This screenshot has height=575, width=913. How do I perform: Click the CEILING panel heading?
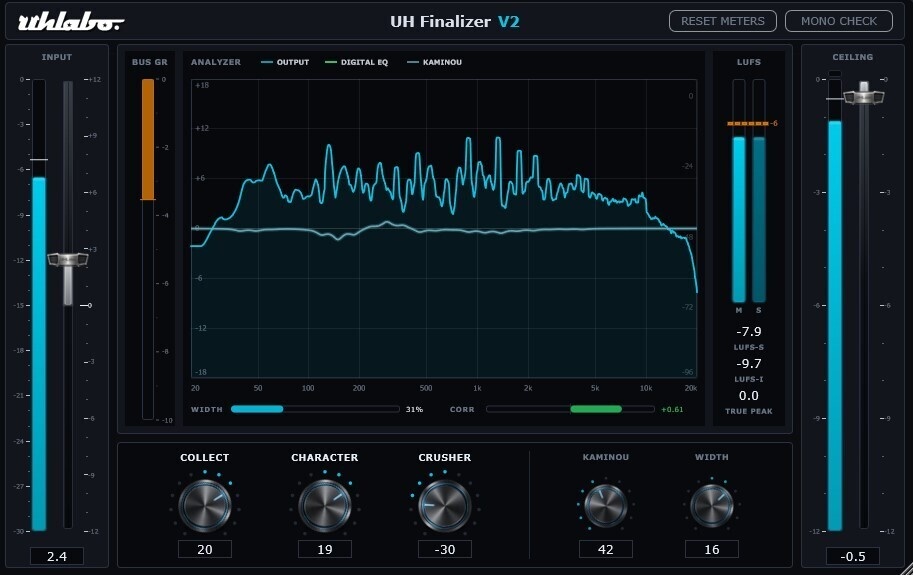pyautogui.click(x=852, y=57)
